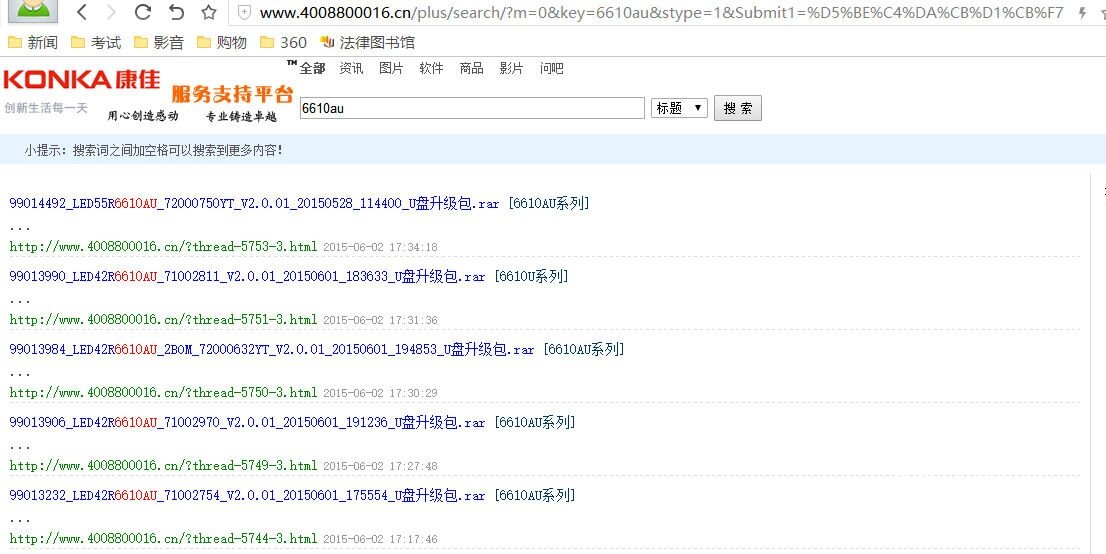Go forward with the browser forward arrow
Image resolution: width=1106 pixels, height=554 pixels.
[x=111, y=12]
